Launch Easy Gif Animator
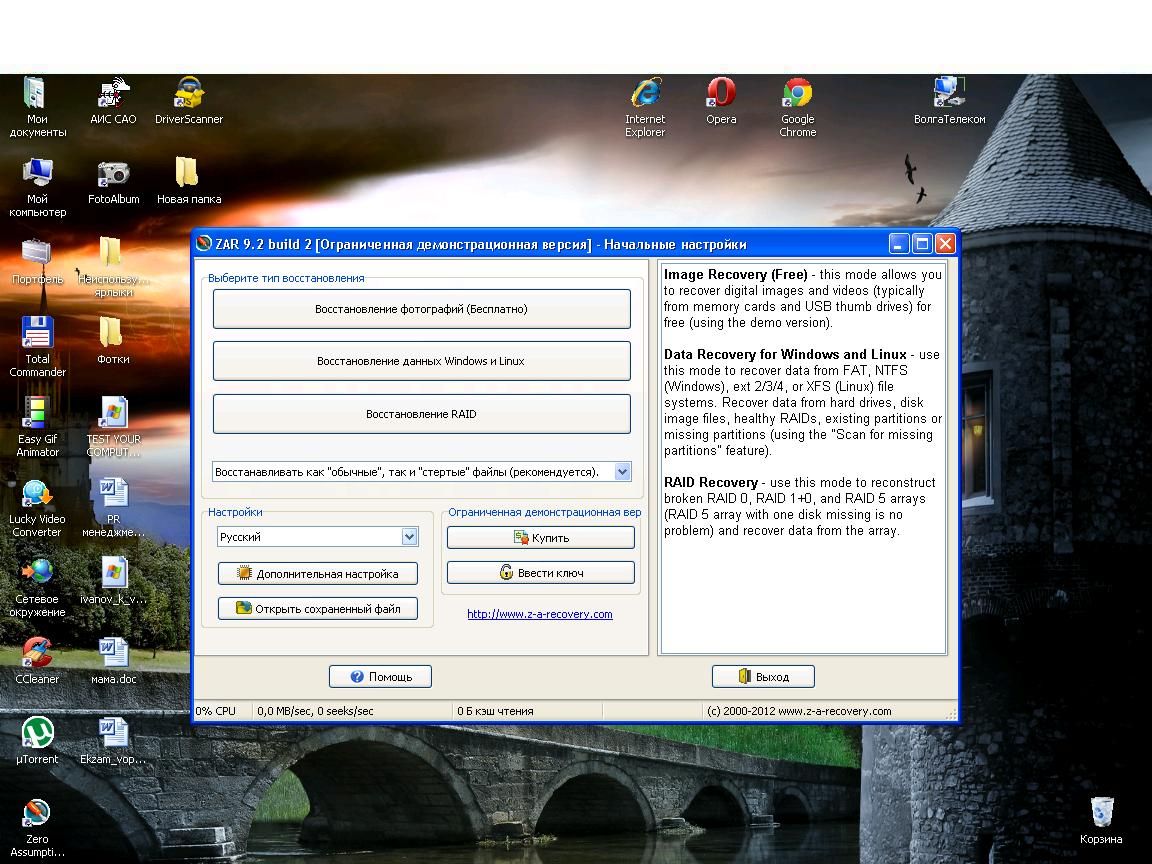The height and width of the screenshot is (864, 1152). (x=37, y=427)
